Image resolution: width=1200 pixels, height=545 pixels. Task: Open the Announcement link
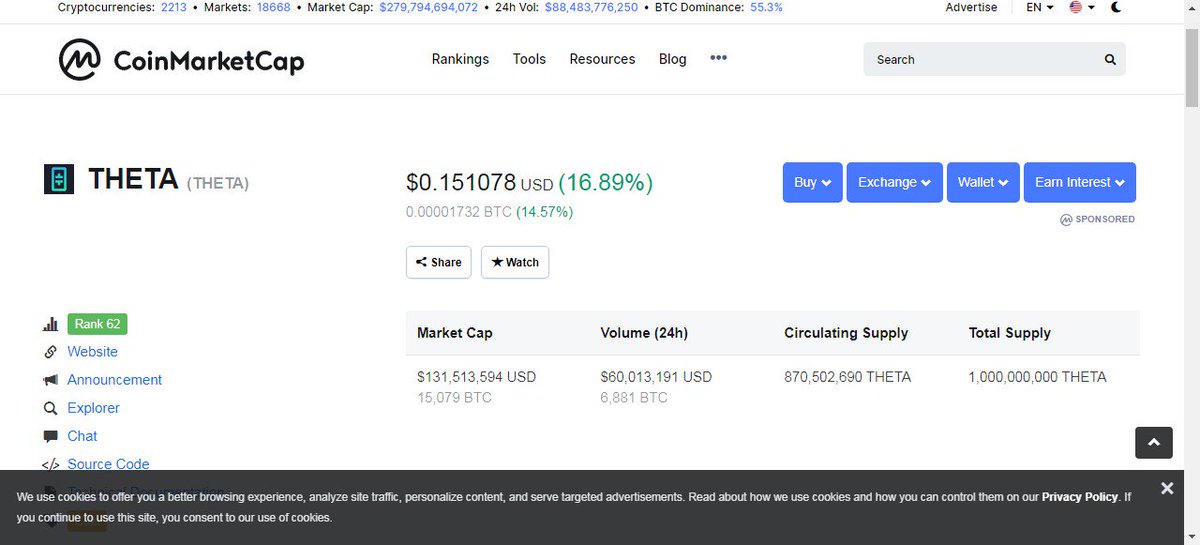pos(114,380)
